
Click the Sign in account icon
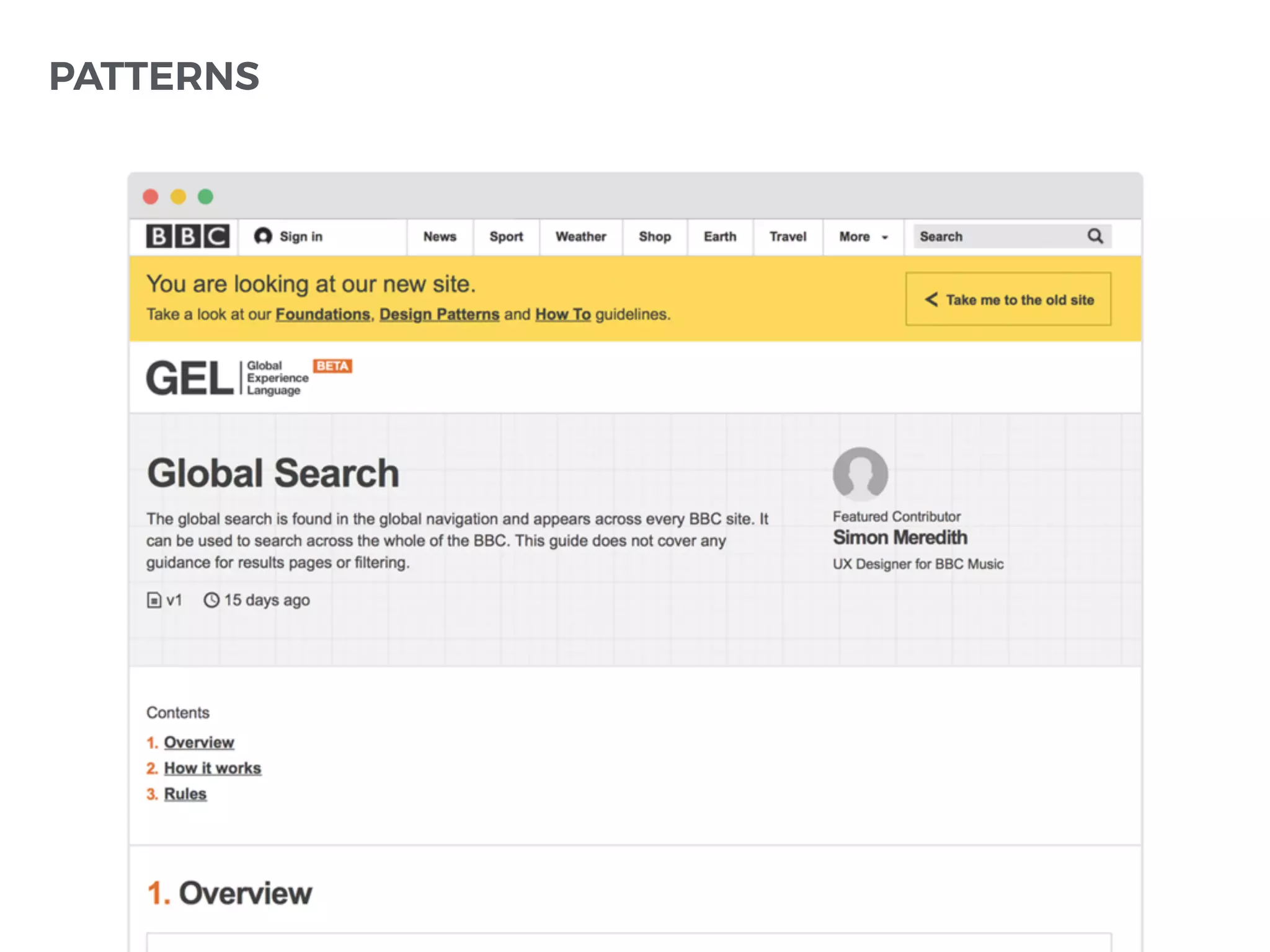(263, 236)
